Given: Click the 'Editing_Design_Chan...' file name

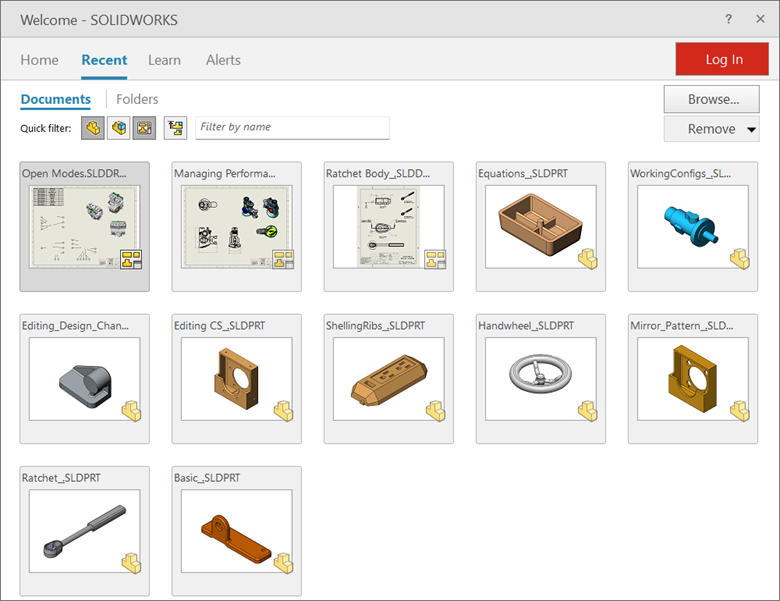Looking at the screenshot, I should coord(75,326).
